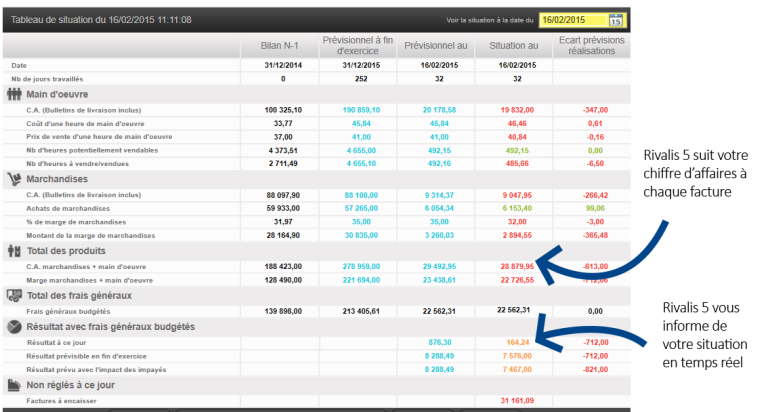Click the Total des produits section title

[66, 251]
